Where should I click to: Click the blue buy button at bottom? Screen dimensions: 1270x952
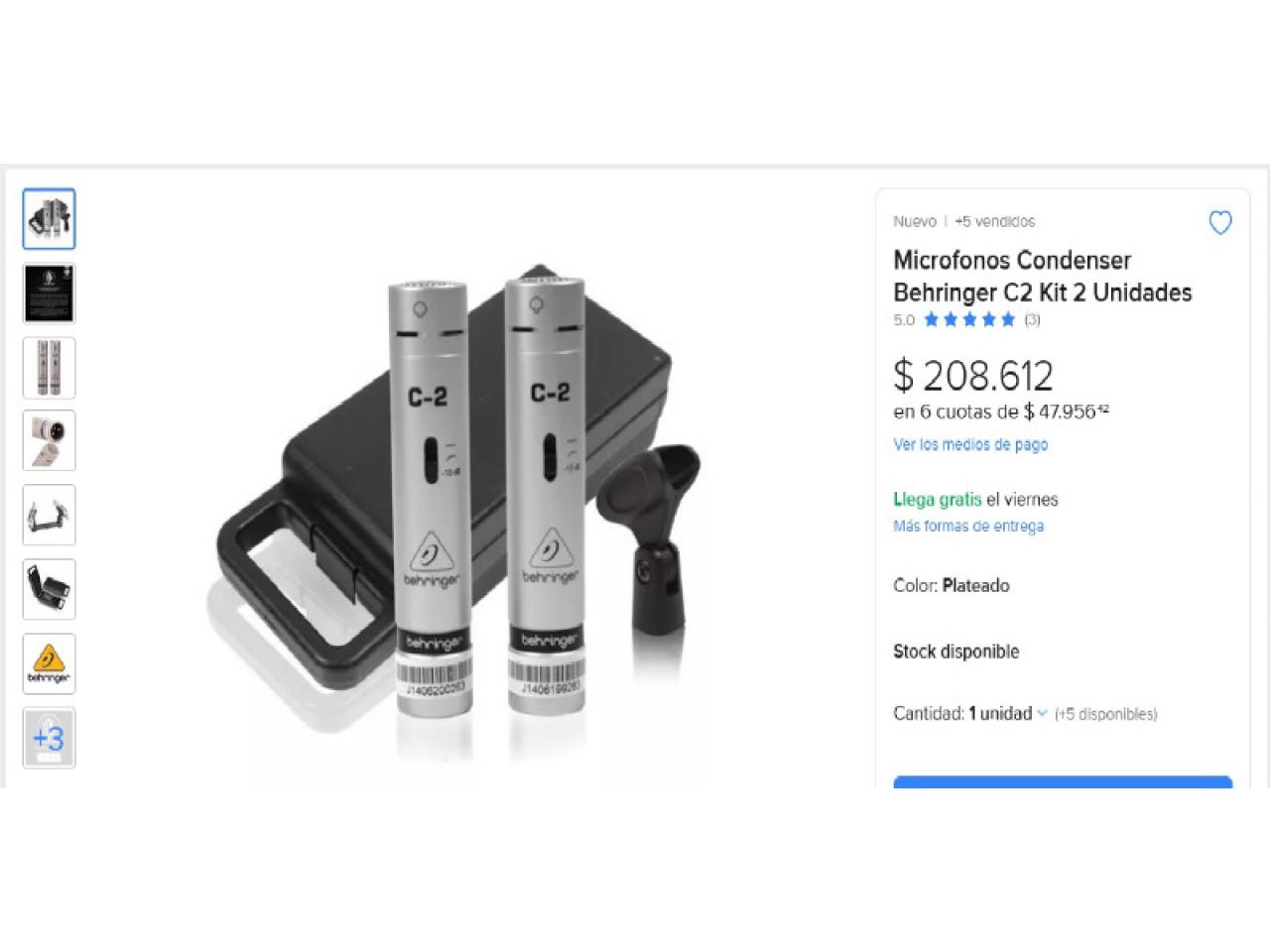[x=1063, y=782]
